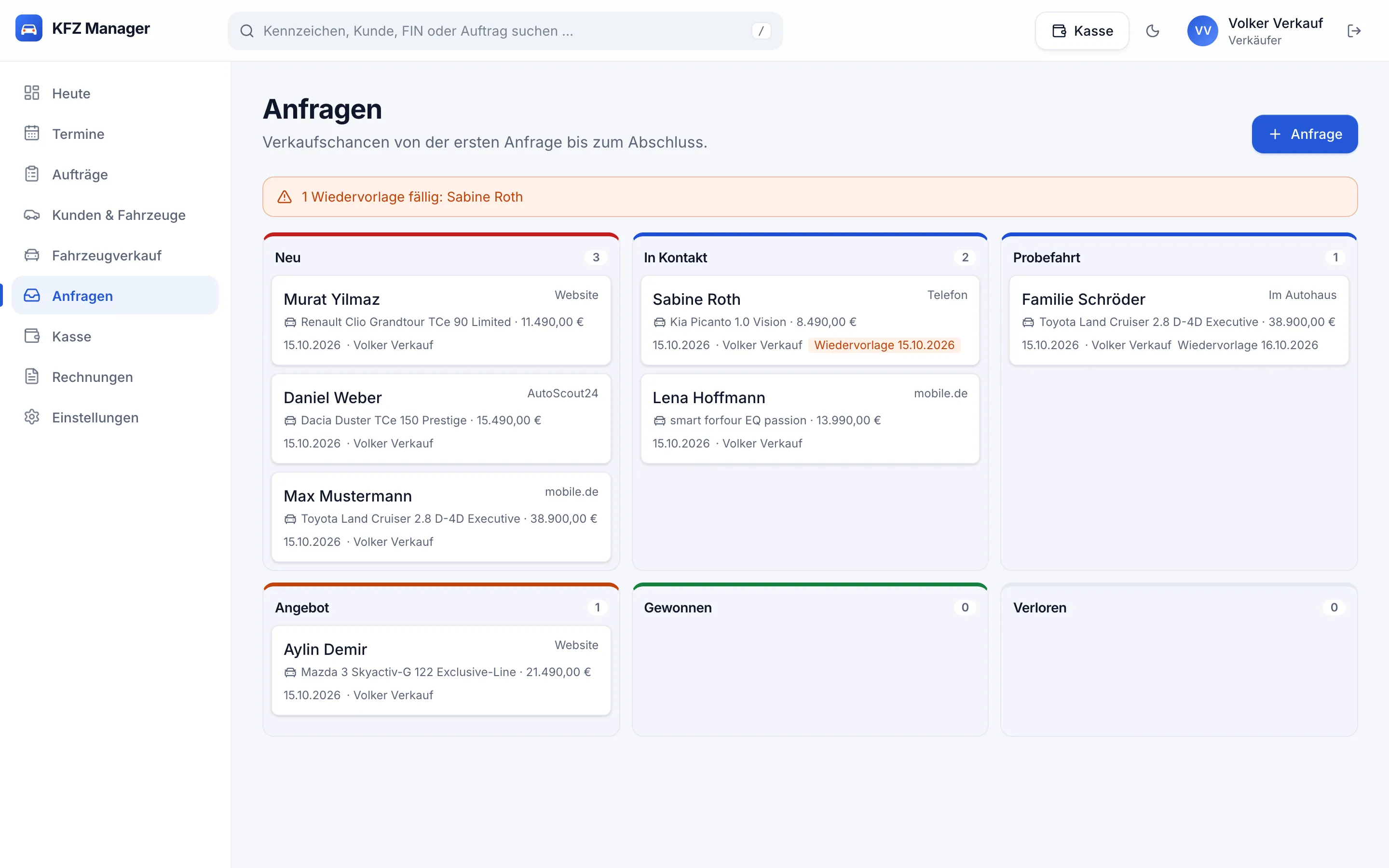Image resolution: width=1389 pixels, height=868 pixels.
Task: Click the search magnifier icon
Action: [247, 31]
